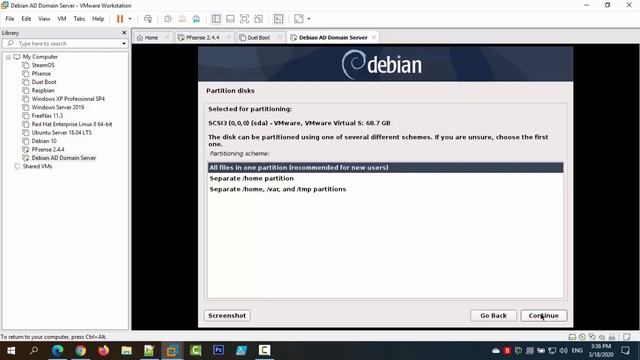640x360 pixels.
Task: Collapse the My Computer tree node
Action: click(8, 57)
